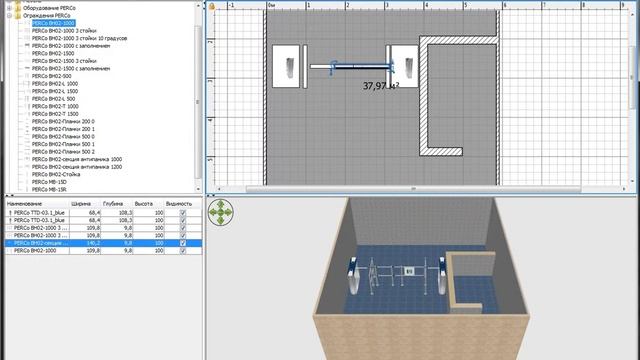Sort table by Глубина column header
The width and height of the screenshot is (640, 360).
pos(117,204)
